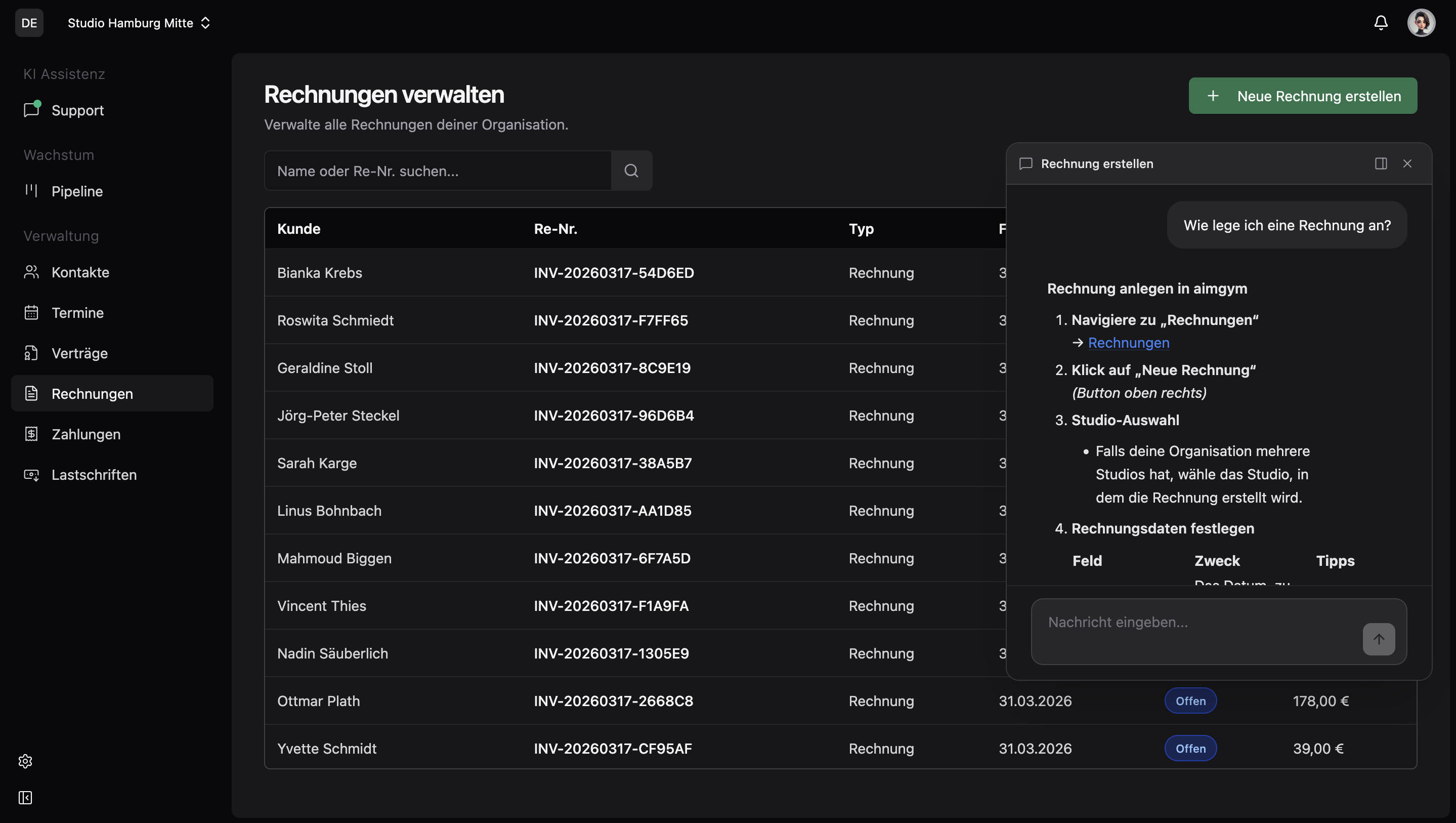Open Termine in the sidebar
1456x823 pixels.
coord(112,313)
